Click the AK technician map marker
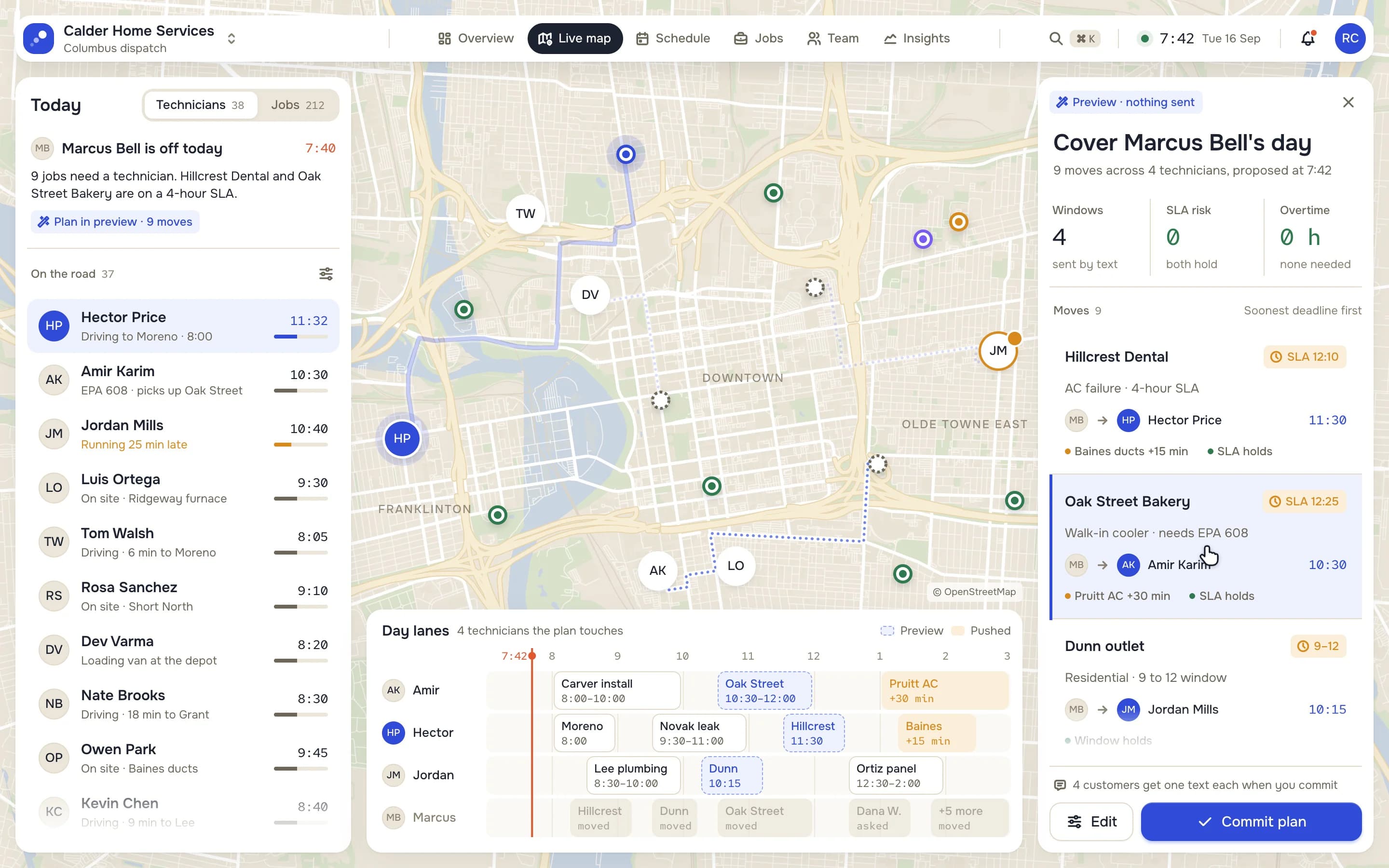Screen dimensions: 1389x868 pyautogui.click(x=658, y=570)
